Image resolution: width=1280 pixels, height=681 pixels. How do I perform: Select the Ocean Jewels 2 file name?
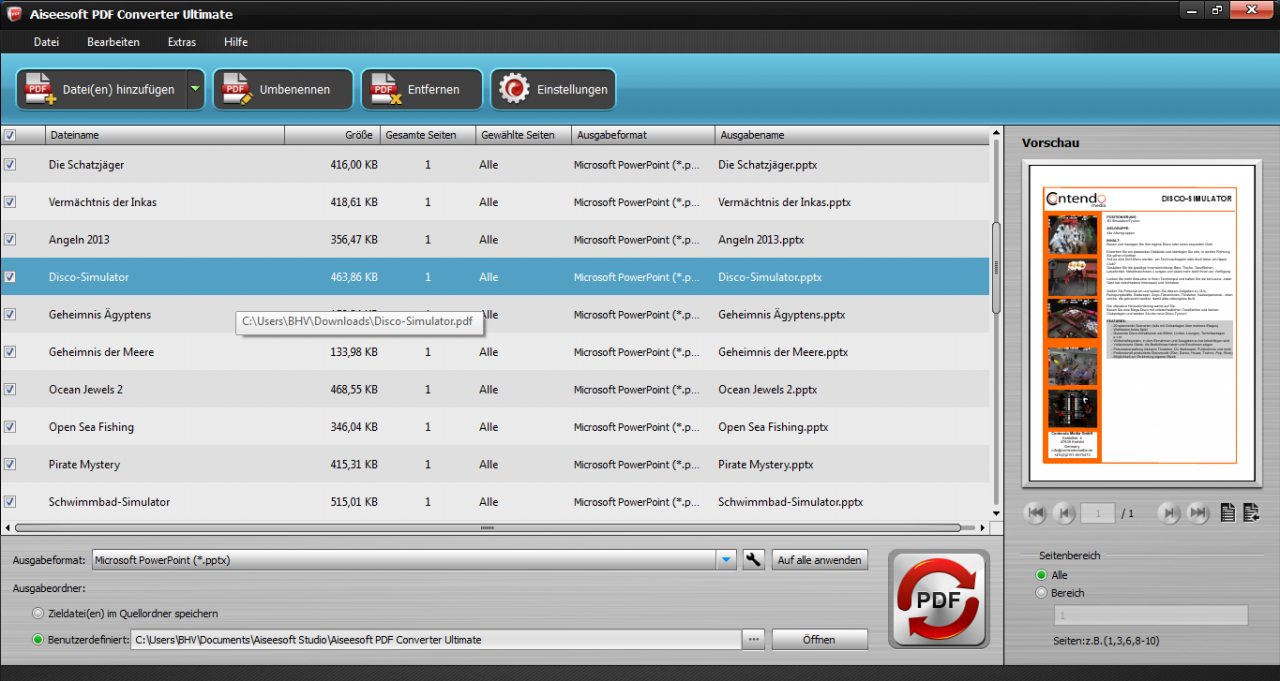(x=86, y=389)
